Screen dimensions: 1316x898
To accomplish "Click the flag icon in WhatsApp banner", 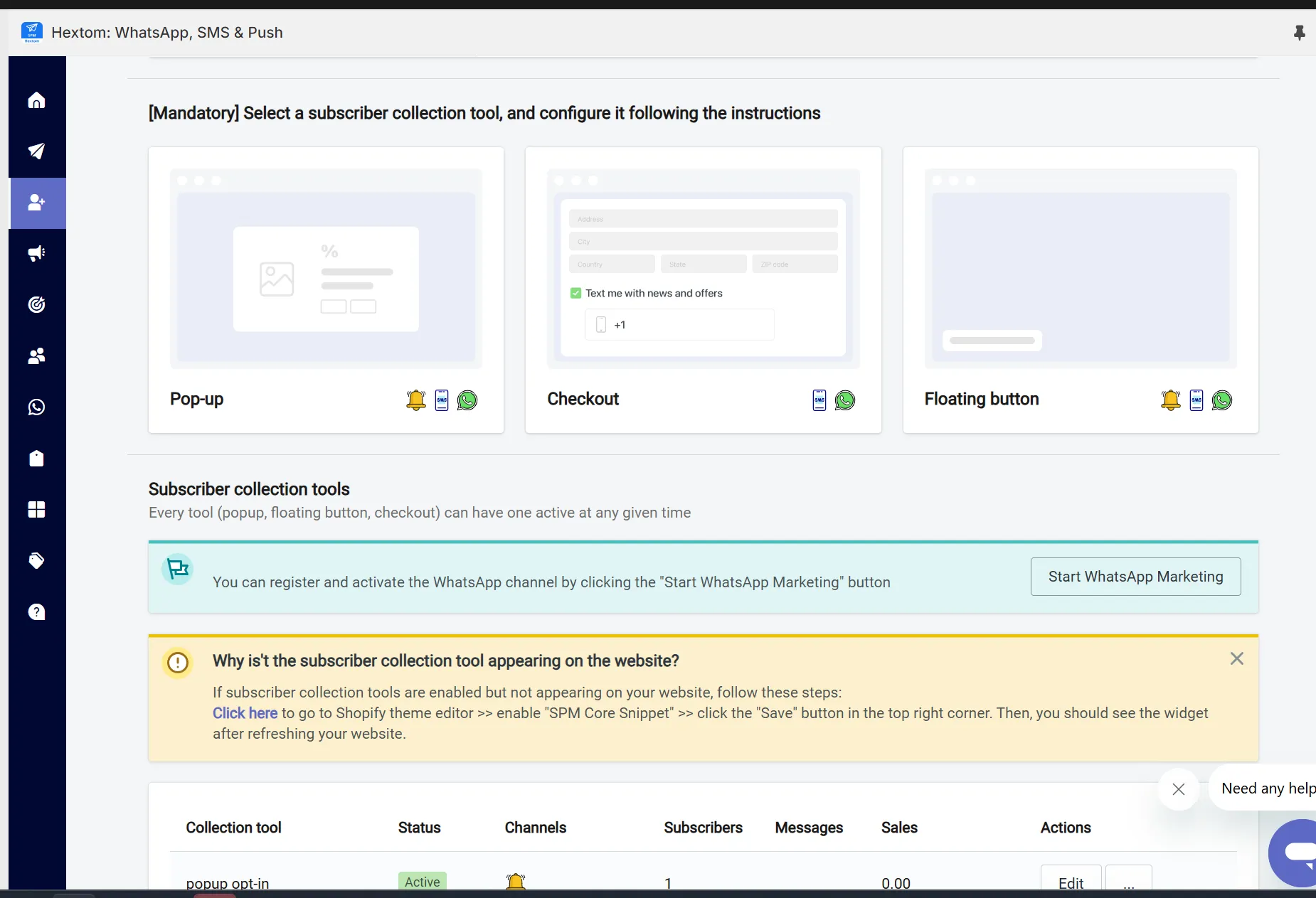I will pos(178,569).
